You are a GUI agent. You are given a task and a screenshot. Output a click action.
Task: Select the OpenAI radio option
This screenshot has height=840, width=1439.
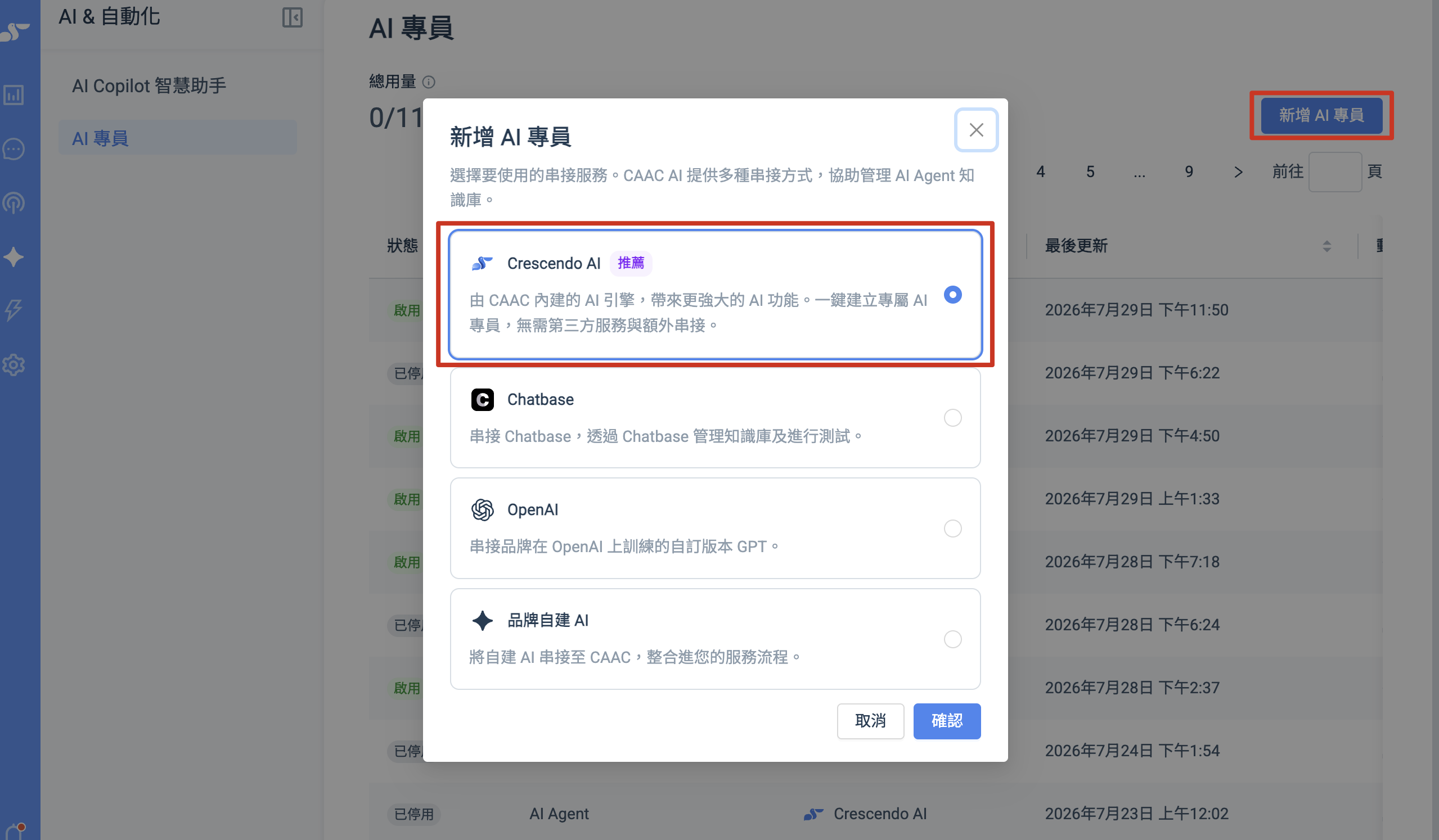click(952, 529)
